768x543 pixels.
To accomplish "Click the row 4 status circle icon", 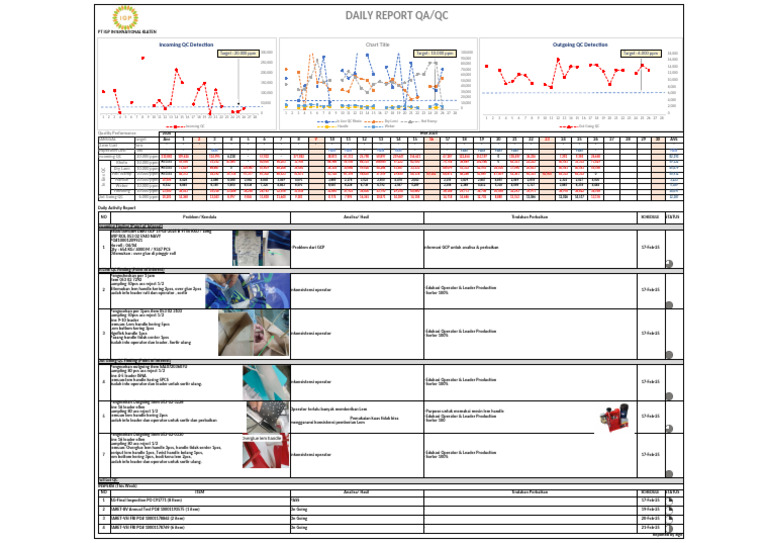I will [670, 396].
